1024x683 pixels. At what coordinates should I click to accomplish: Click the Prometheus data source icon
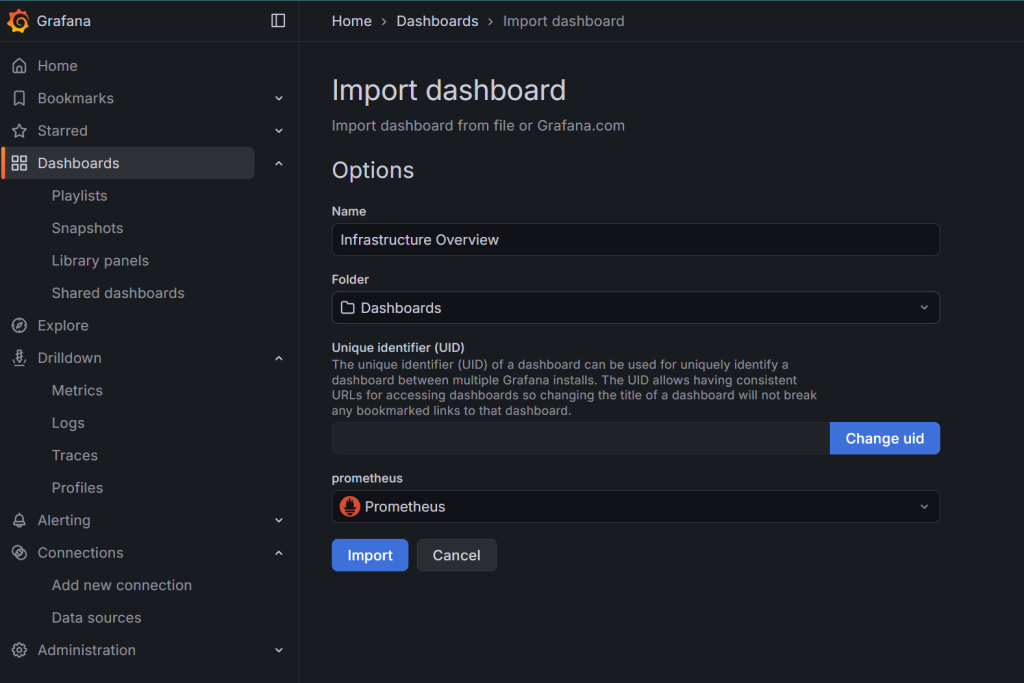[349, 506]
